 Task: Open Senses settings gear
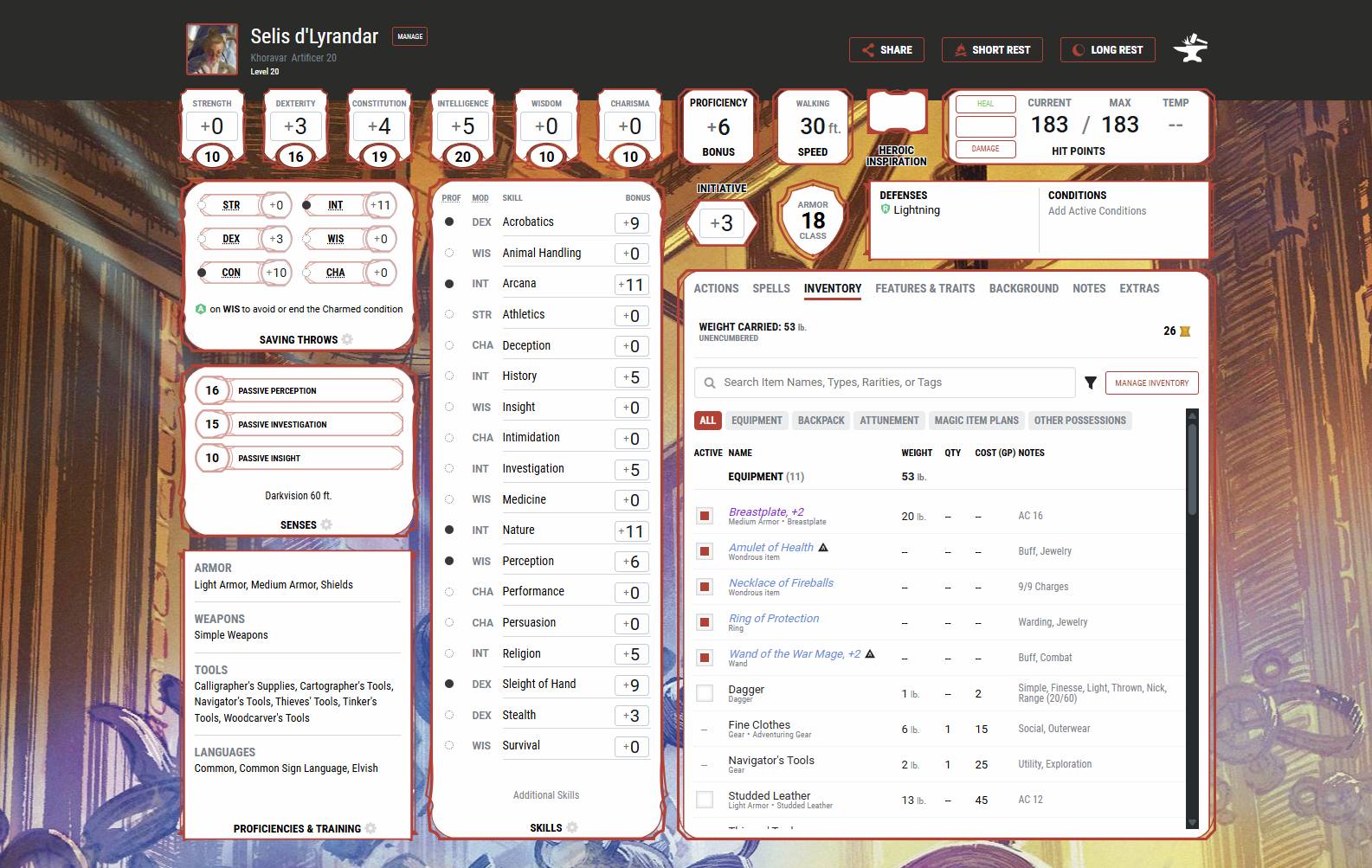[x=326, y=524]
